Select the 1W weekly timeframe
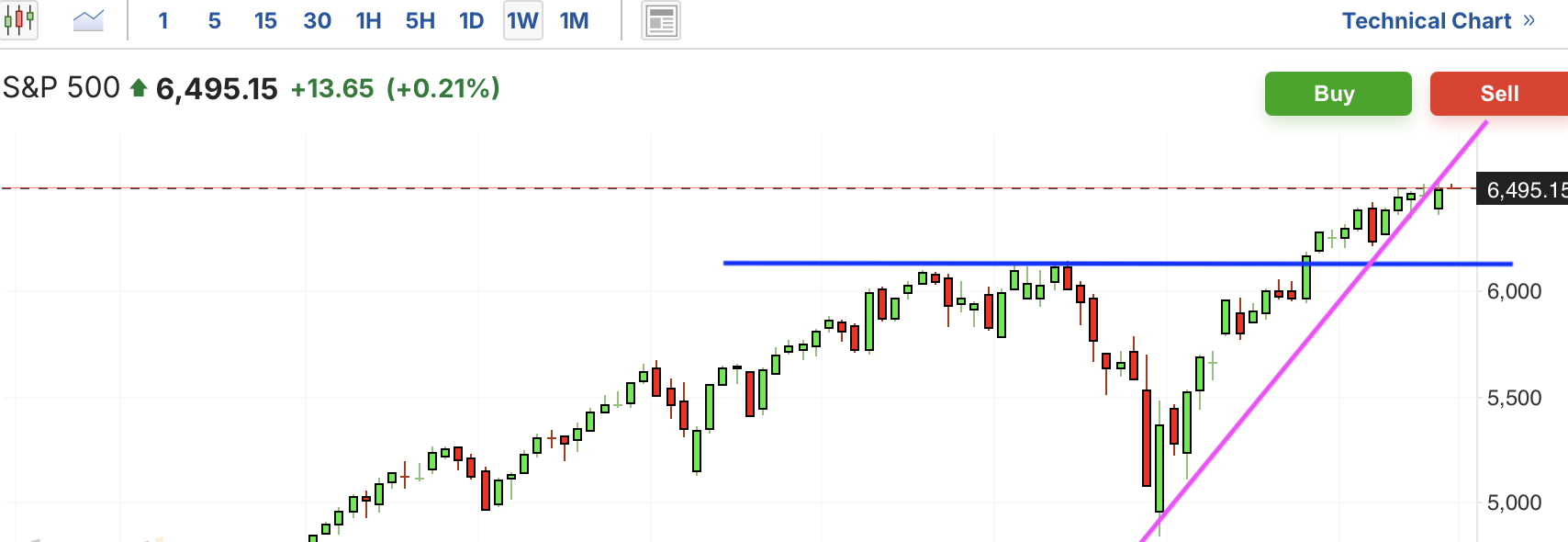Viewport: 1568px width, 542px height. (522, 21)
